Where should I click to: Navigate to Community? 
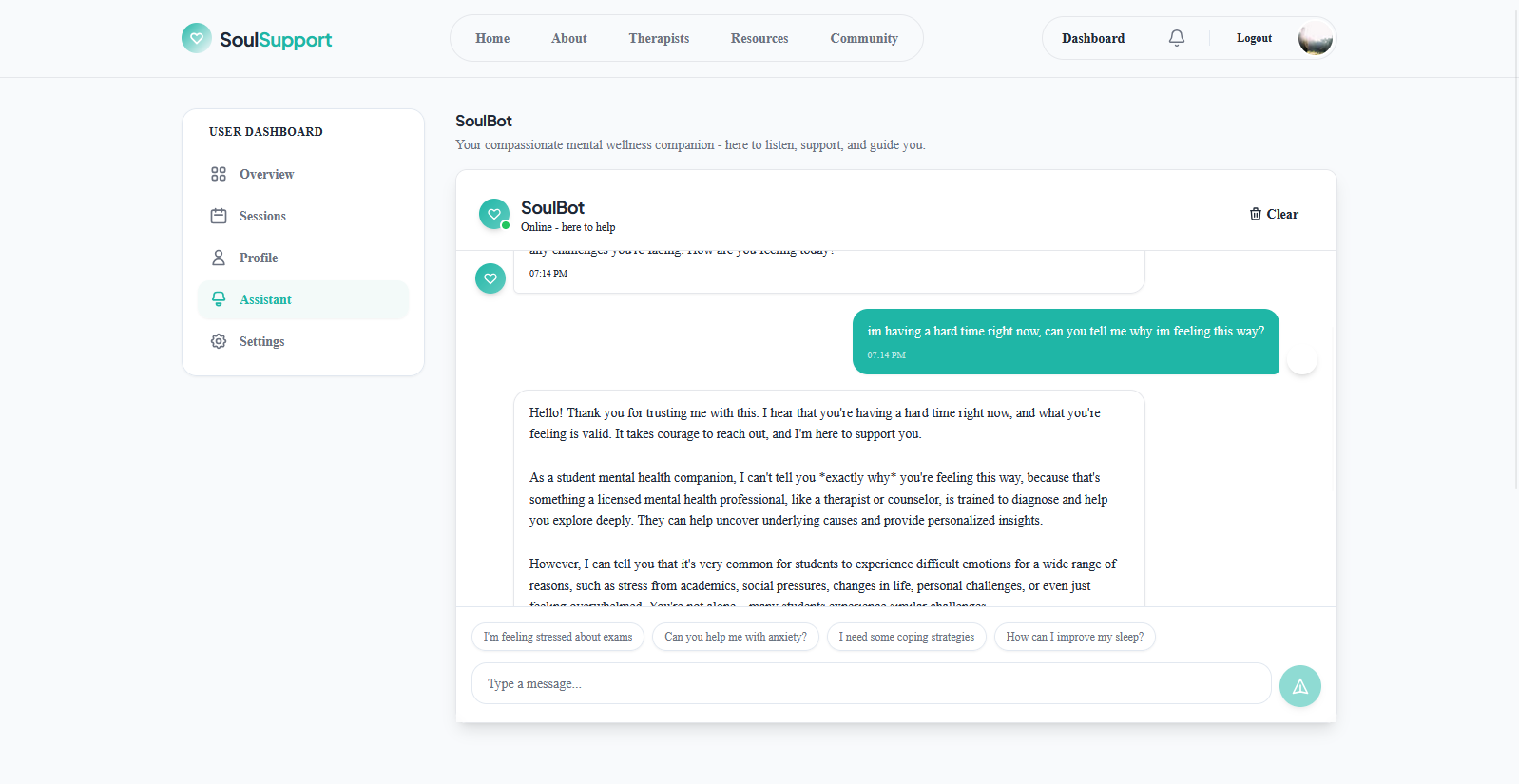(864, 38)
